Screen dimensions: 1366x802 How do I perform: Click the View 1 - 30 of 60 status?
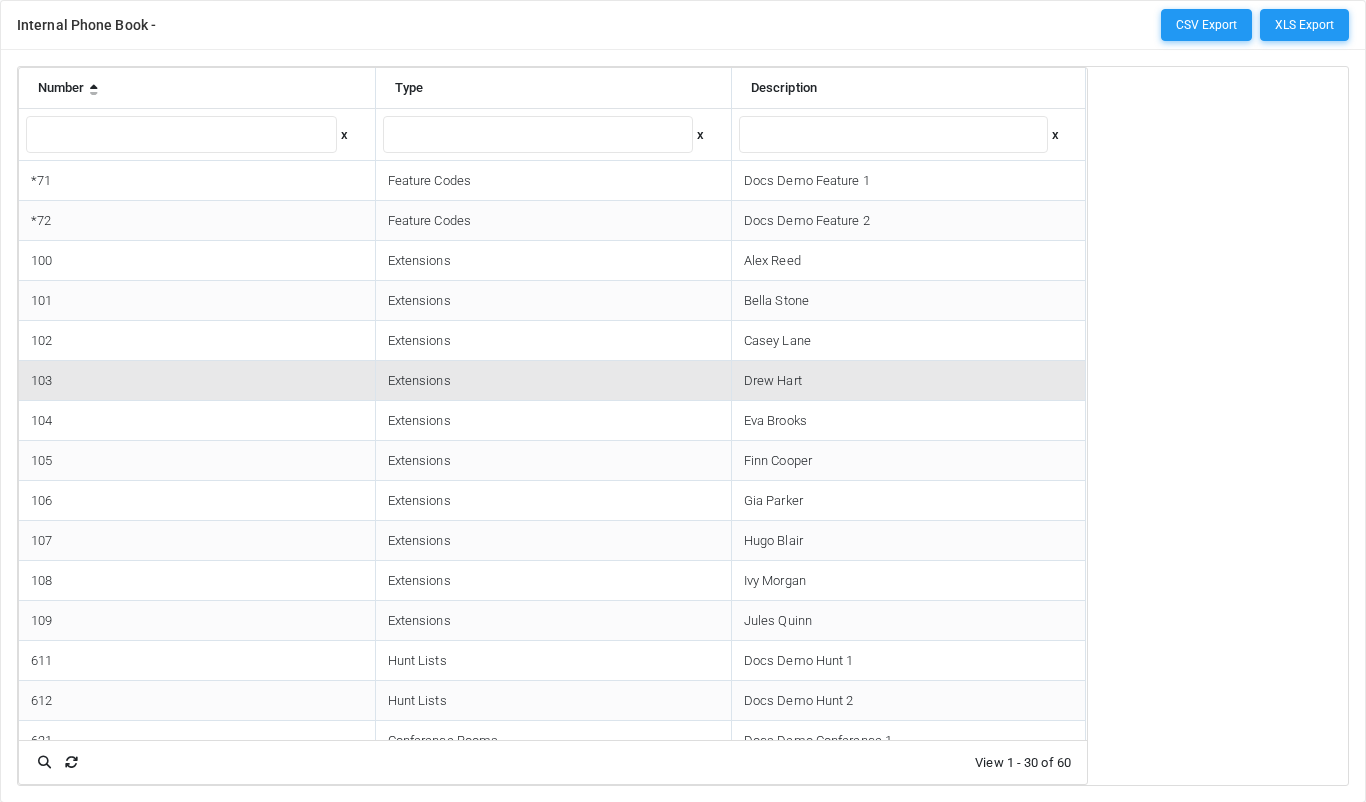(x=1023, y=763)
